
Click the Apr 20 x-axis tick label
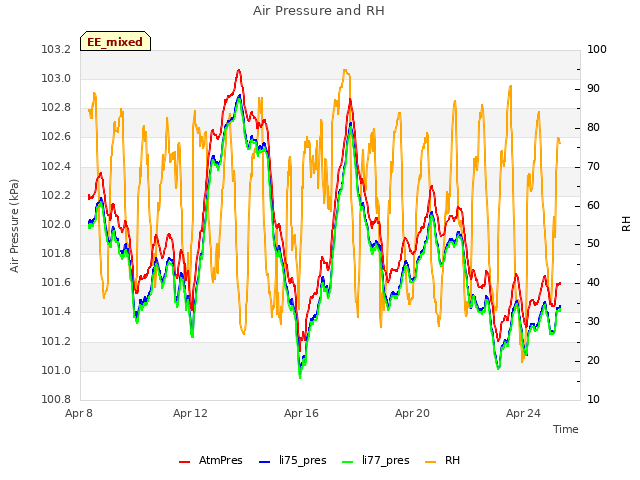click(412, 413)
